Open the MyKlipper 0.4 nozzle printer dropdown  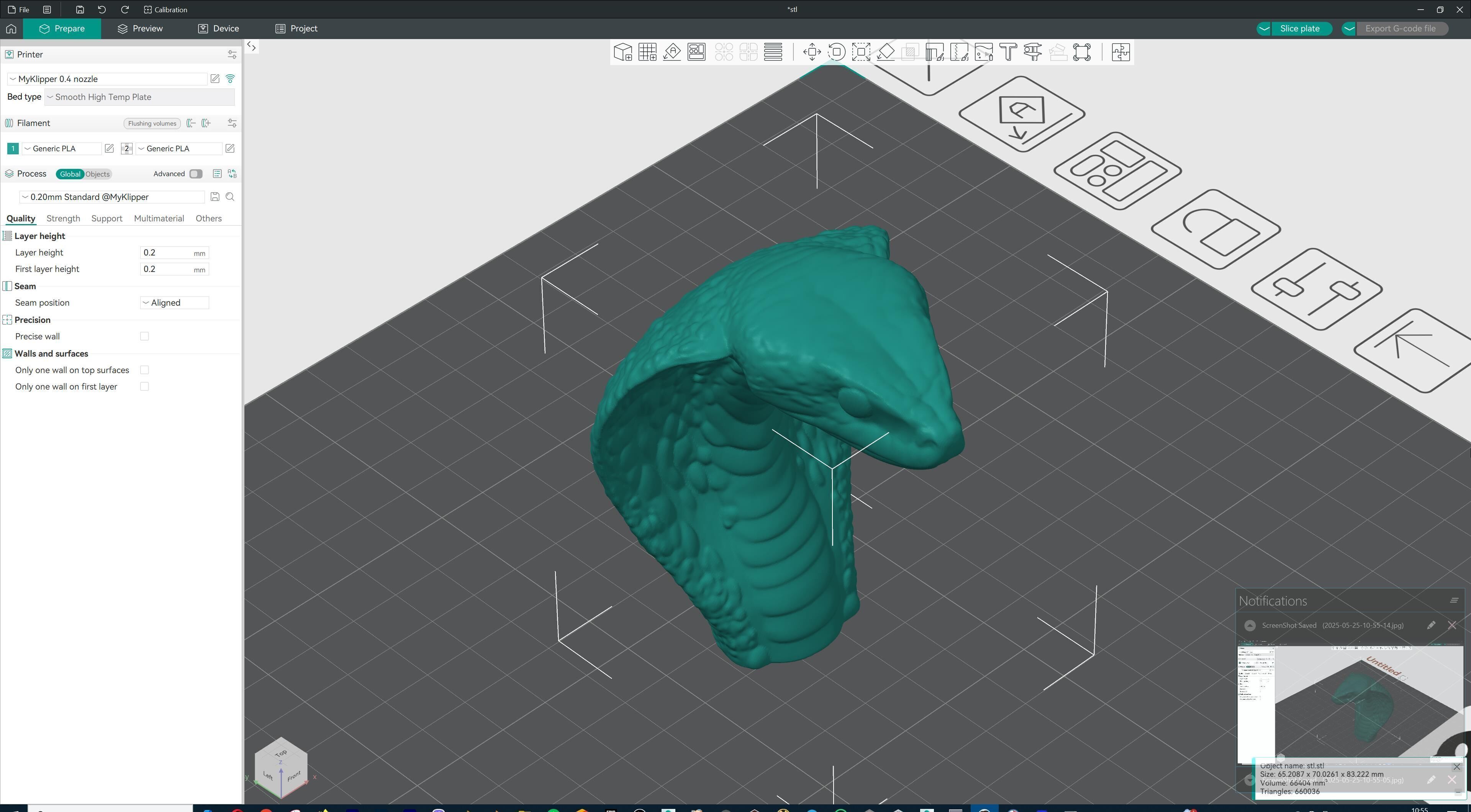click(107, 79)
